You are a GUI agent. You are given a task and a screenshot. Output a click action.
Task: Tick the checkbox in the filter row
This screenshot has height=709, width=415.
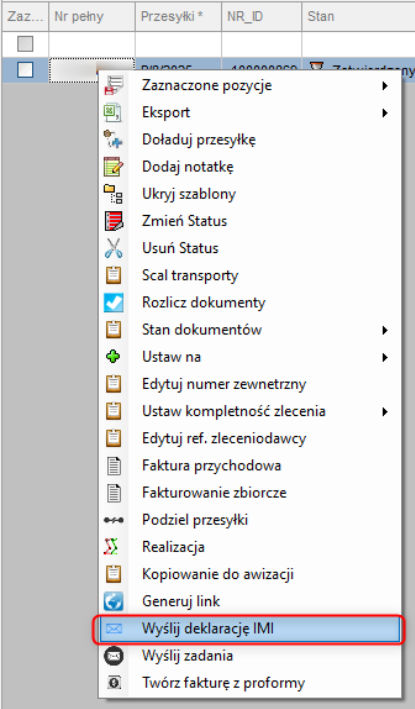click(x=25, y=44)
